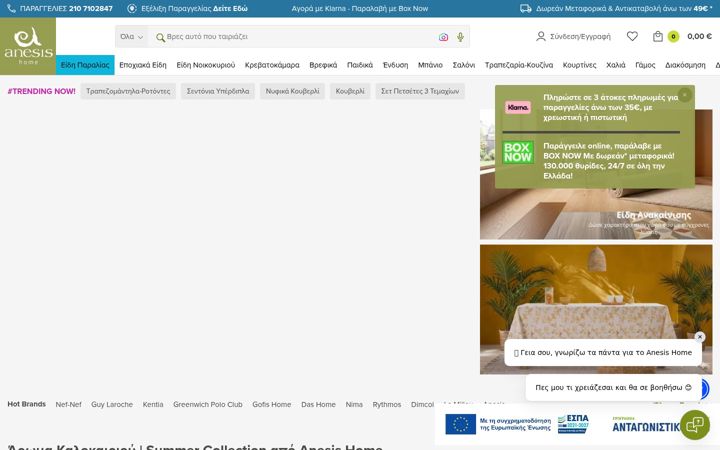Open Χαλιά menu
The width and height of the screenshot is (720, 450).
pos(616,65)
